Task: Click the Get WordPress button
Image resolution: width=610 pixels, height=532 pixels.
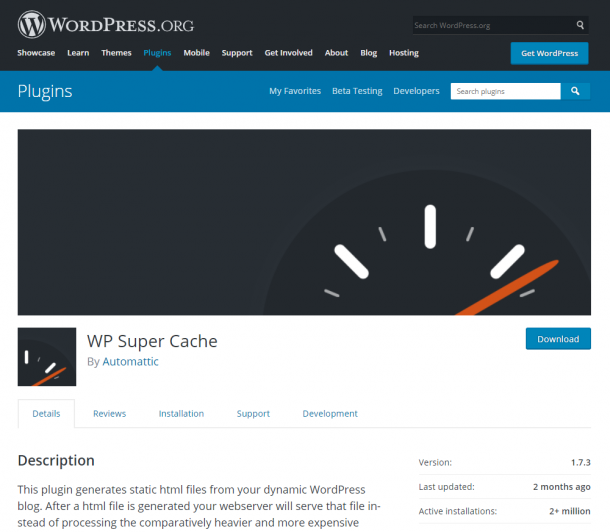Action: [549, 53]
